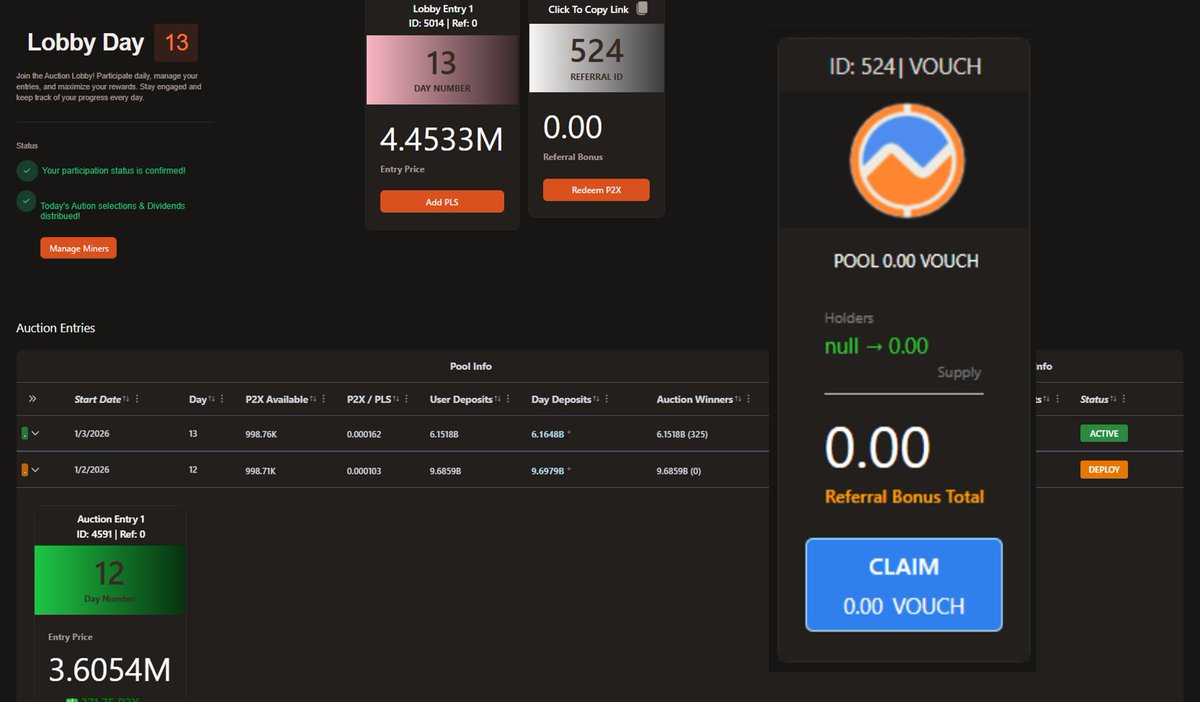Click 'ID: 524| VOUCH' card header
The height and width of the screenshot is (702, 1200).
coord(905,66)
